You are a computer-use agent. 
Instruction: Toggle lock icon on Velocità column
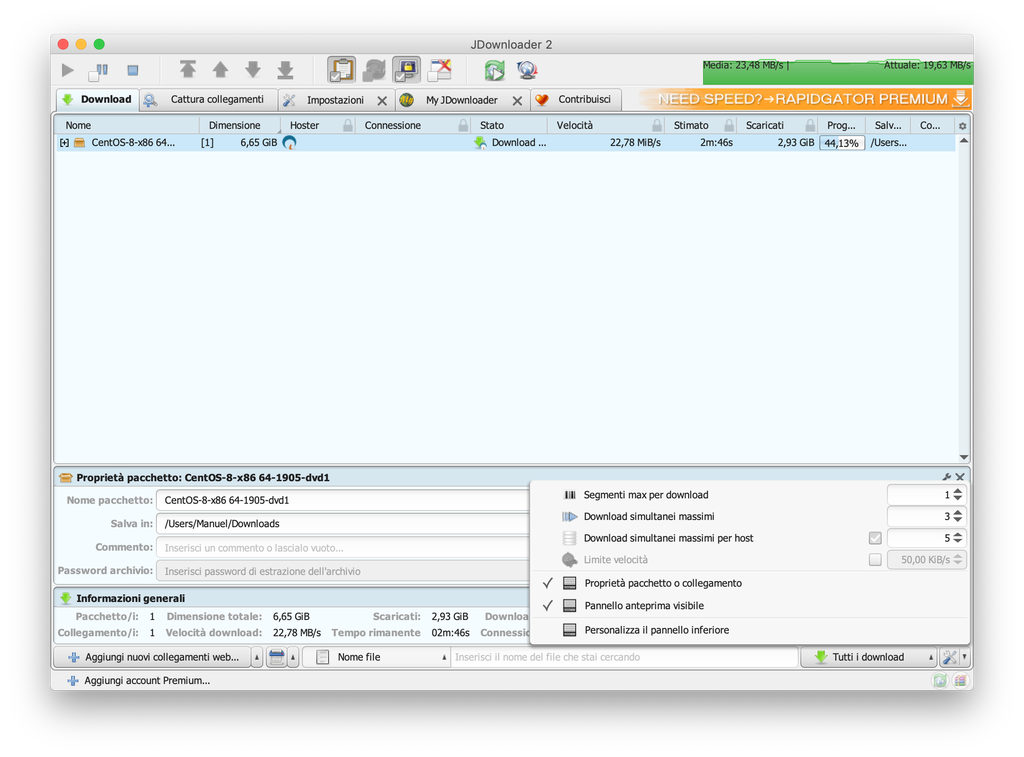[x=657, y=125]
